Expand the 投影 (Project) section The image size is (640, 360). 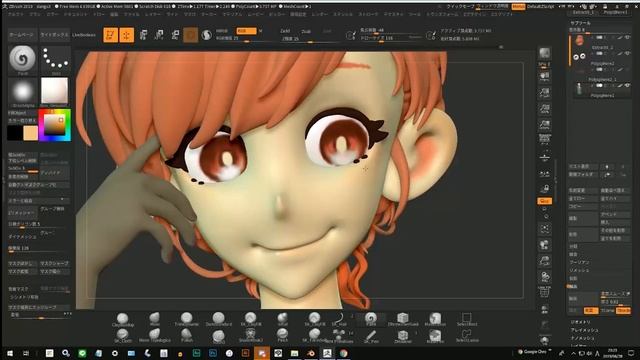click(574, 278)
